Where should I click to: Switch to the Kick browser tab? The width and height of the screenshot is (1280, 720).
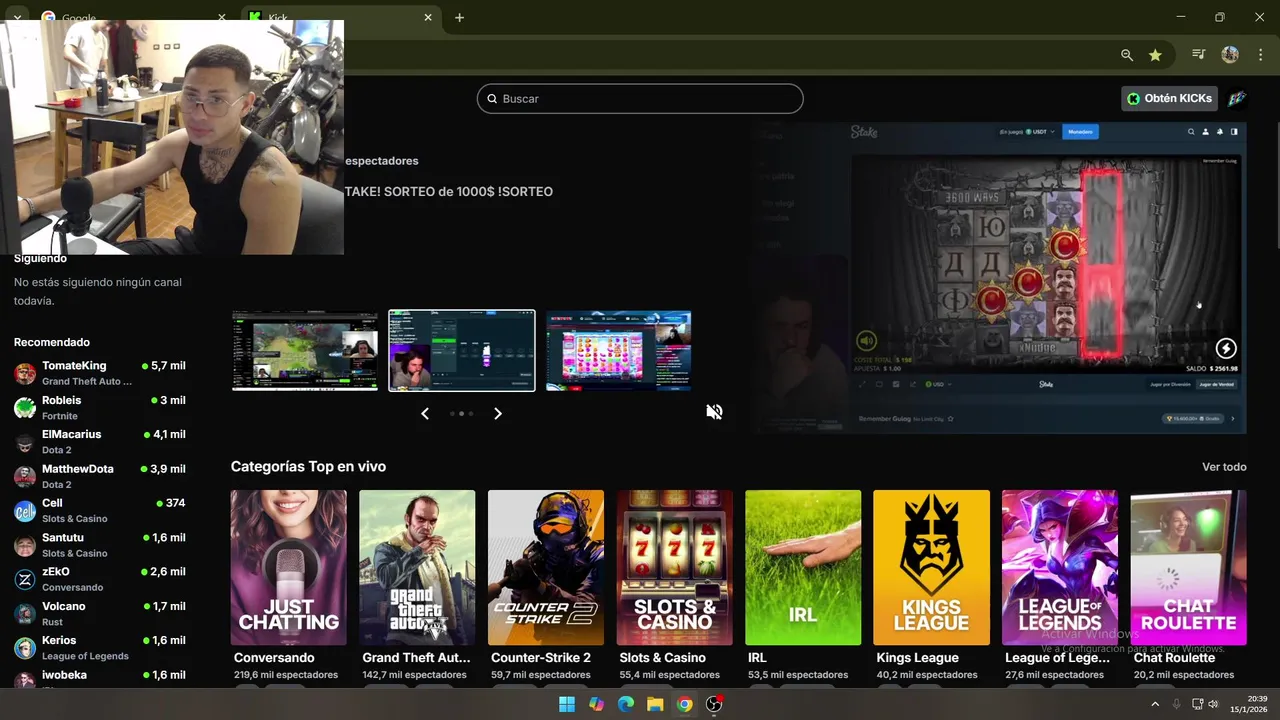340,18
